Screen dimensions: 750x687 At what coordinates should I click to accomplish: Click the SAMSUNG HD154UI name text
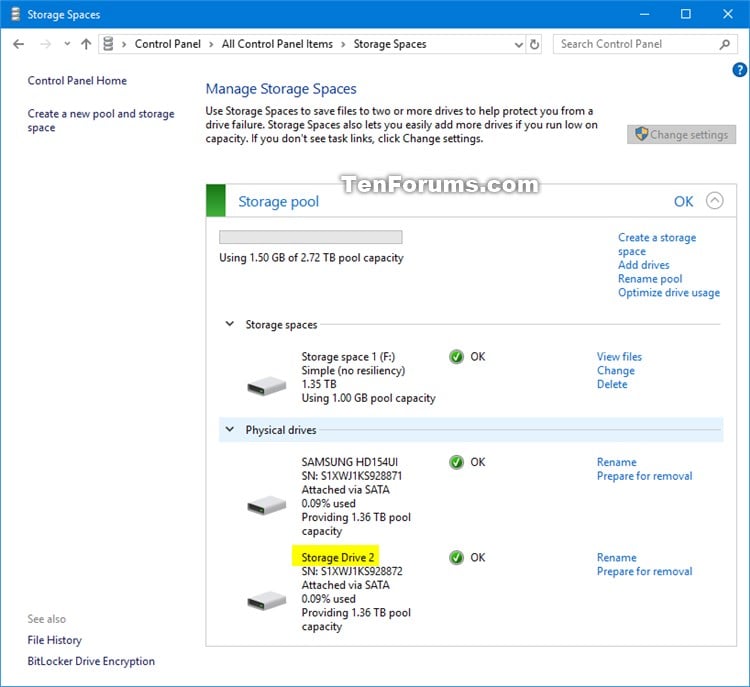[x=350, y=462]
